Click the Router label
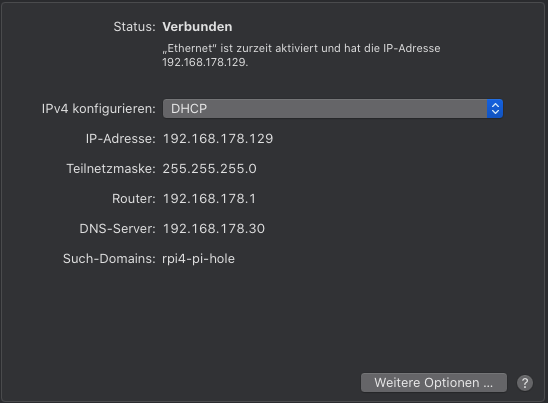The width and height of the screenshot is (548, 403). (134, 199)
